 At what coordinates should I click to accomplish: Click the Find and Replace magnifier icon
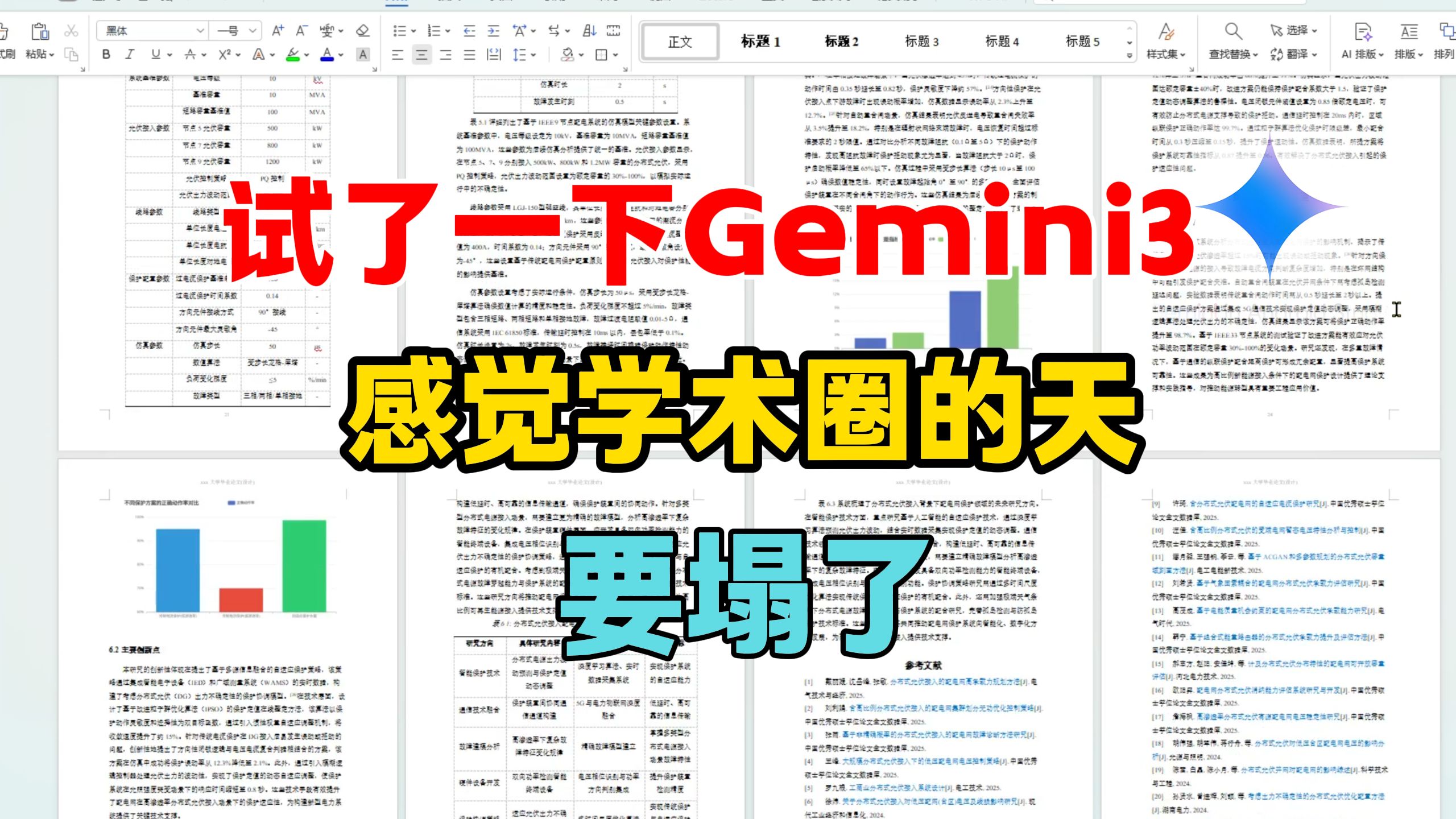tap(1232, 31)
